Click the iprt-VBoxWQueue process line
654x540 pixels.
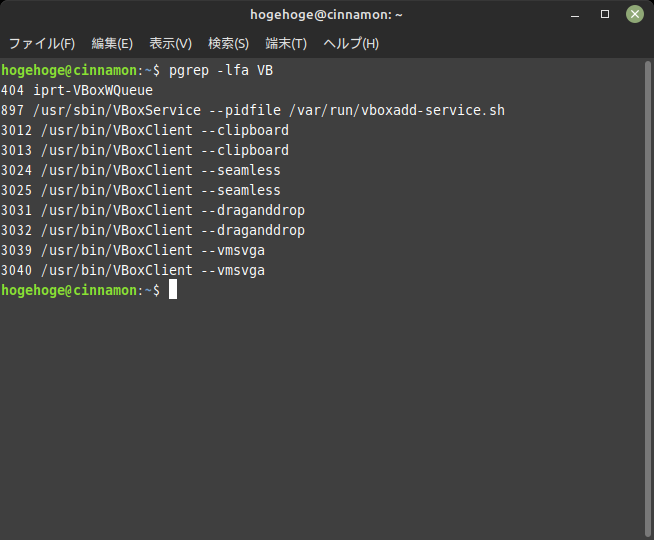click(x=77, y=90)
